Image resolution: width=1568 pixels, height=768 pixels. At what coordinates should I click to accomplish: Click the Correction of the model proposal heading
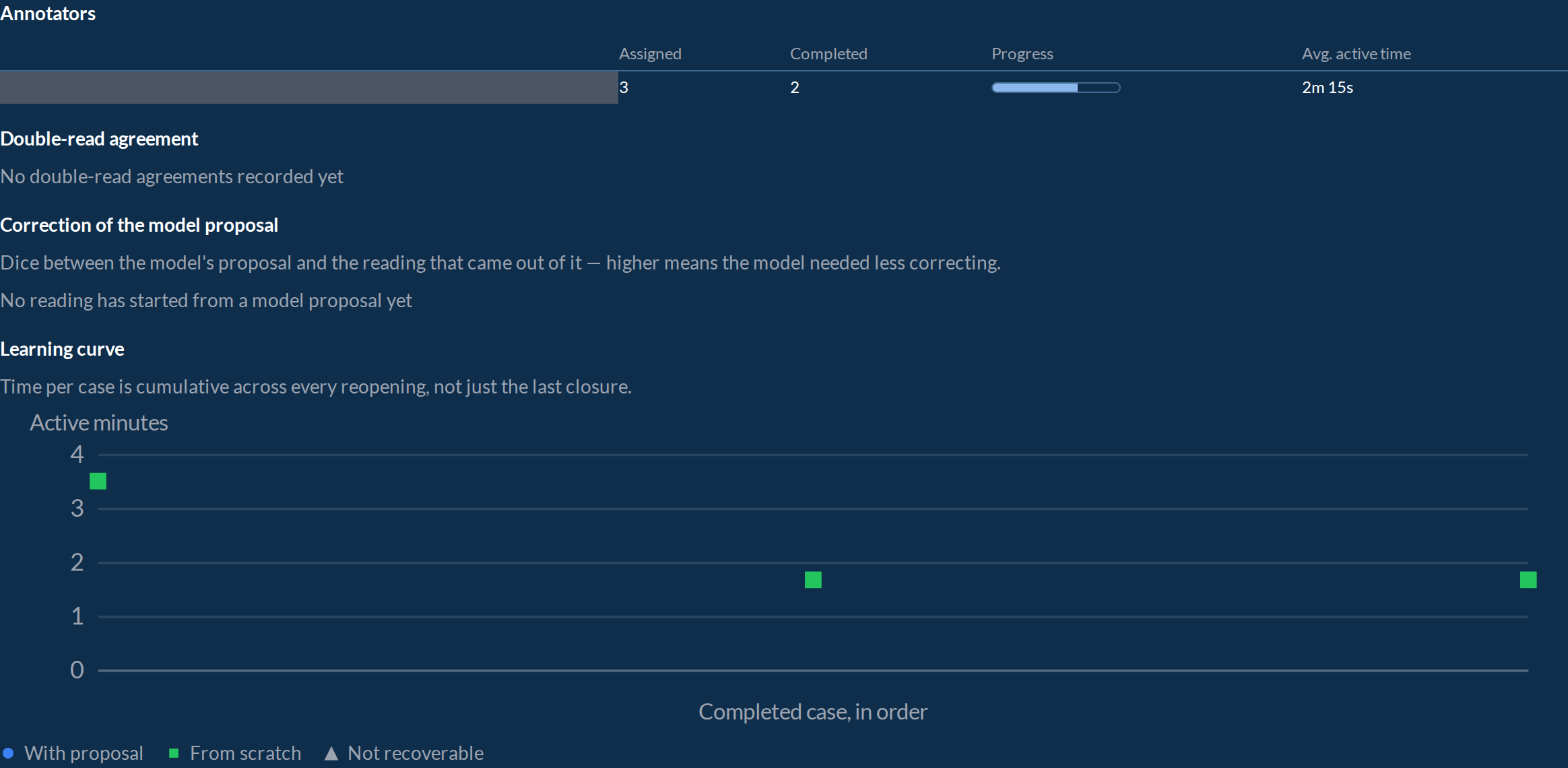(x=139, y=225)
